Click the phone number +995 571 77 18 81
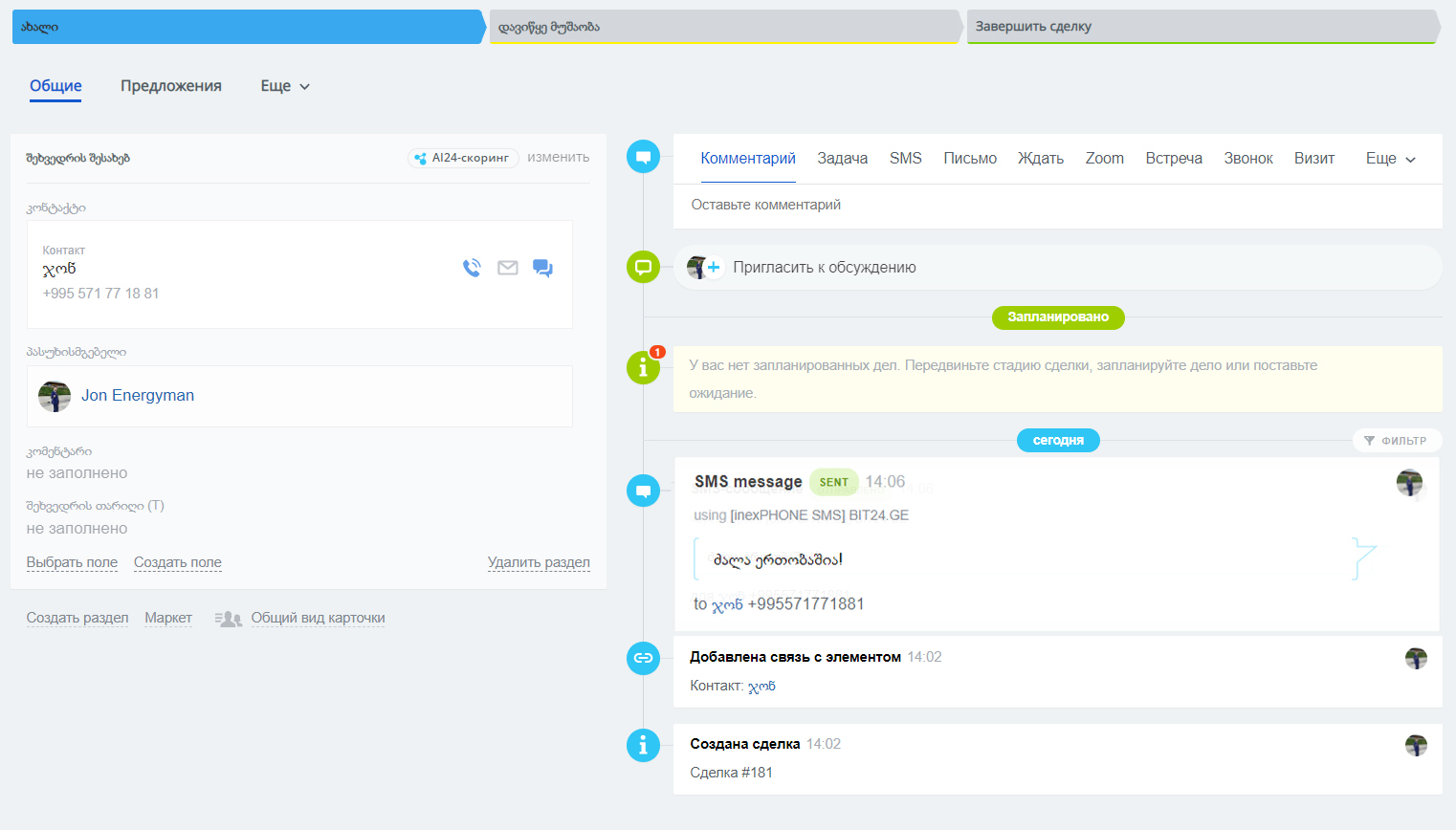The height and width of the screenshot is (830, 1456). click(100, 294)
